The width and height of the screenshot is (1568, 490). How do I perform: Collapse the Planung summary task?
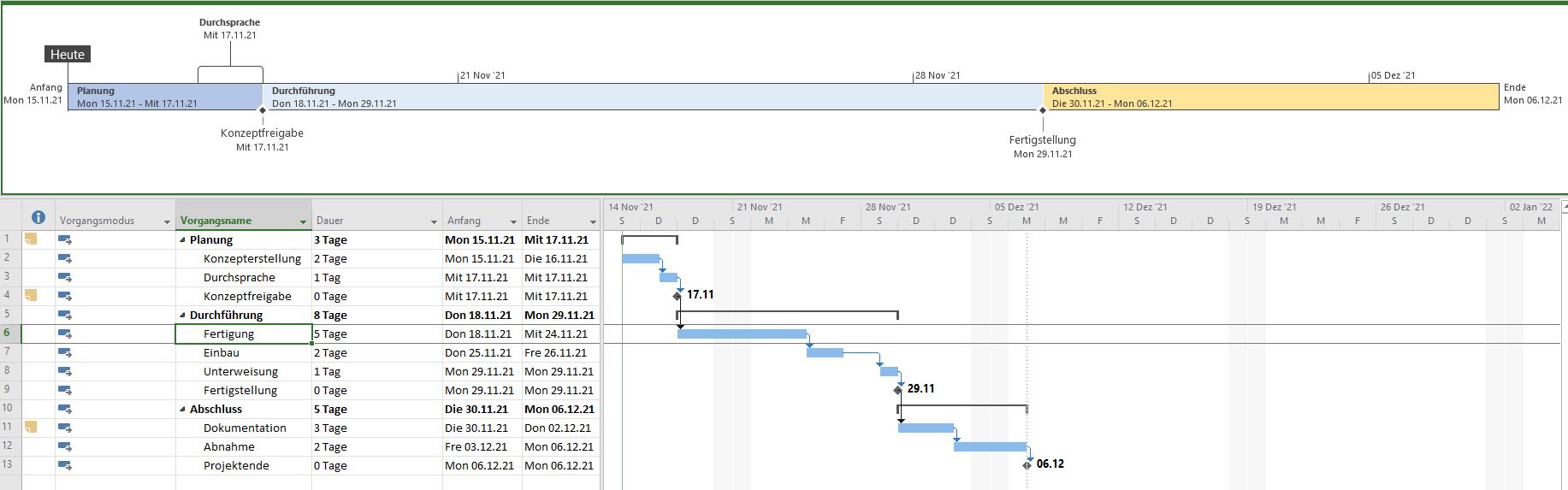tap(182, 240)
